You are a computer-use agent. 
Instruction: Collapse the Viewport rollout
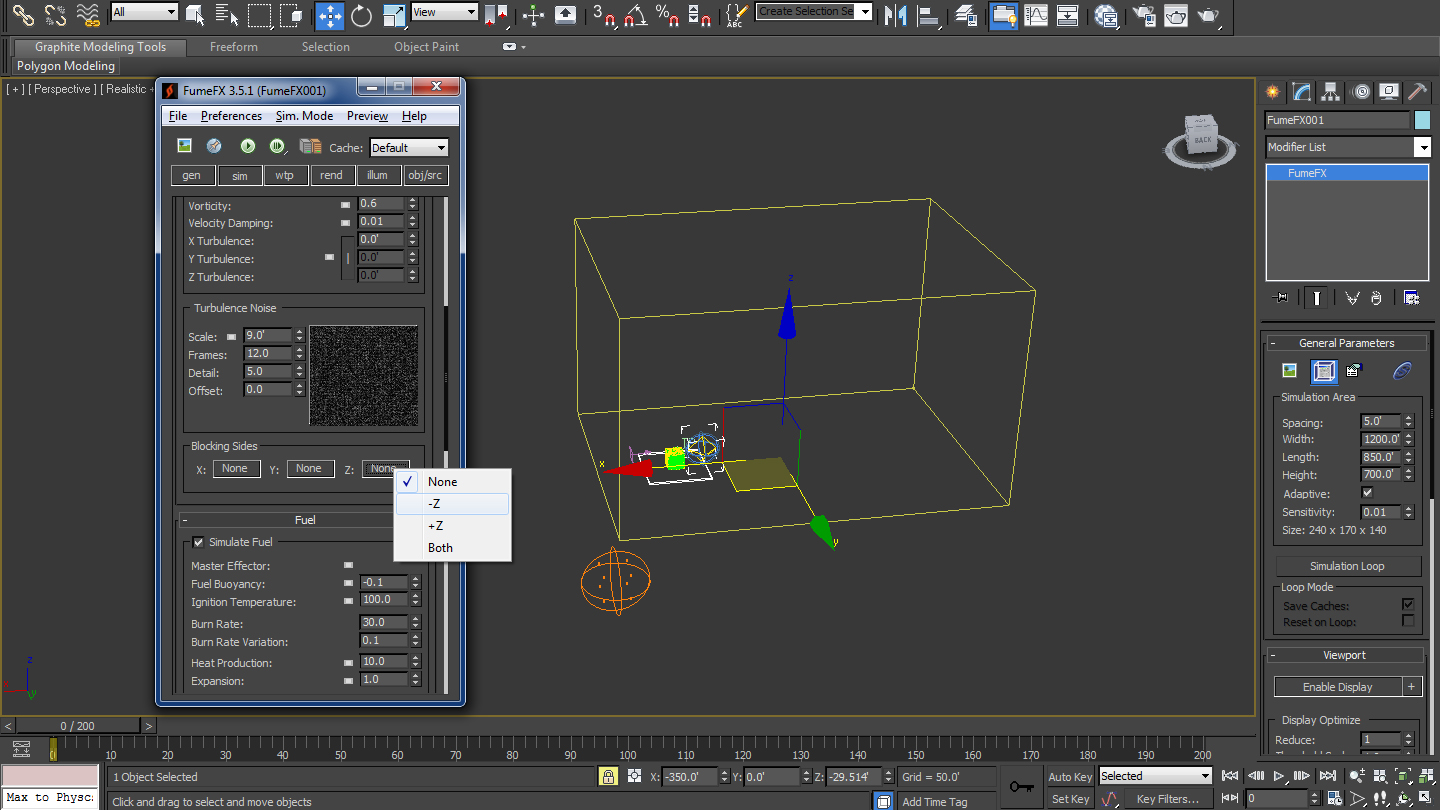pos(1346,655)
